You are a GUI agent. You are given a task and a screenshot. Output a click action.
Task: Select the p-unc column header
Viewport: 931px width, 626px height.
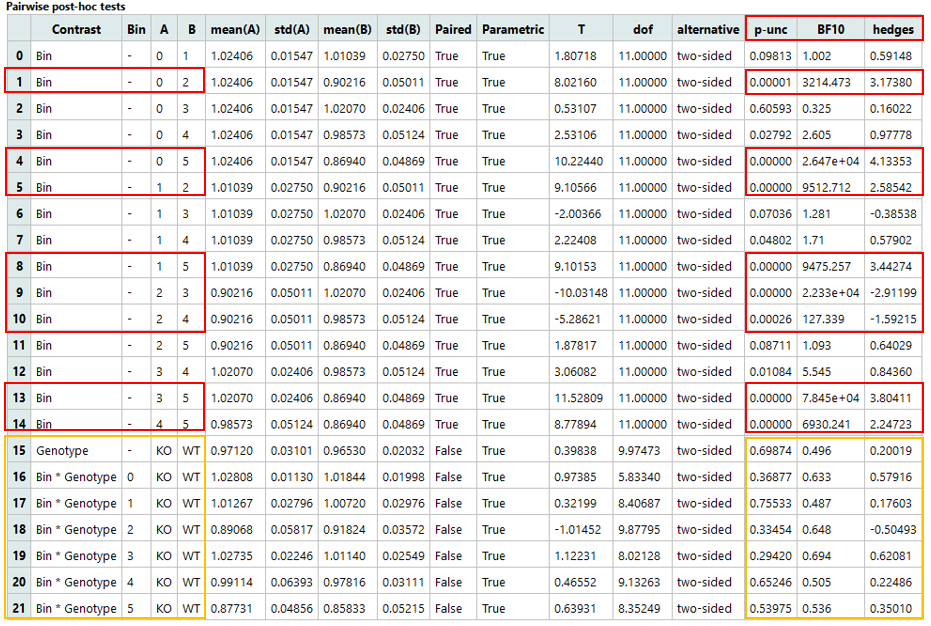pos(770,29)
